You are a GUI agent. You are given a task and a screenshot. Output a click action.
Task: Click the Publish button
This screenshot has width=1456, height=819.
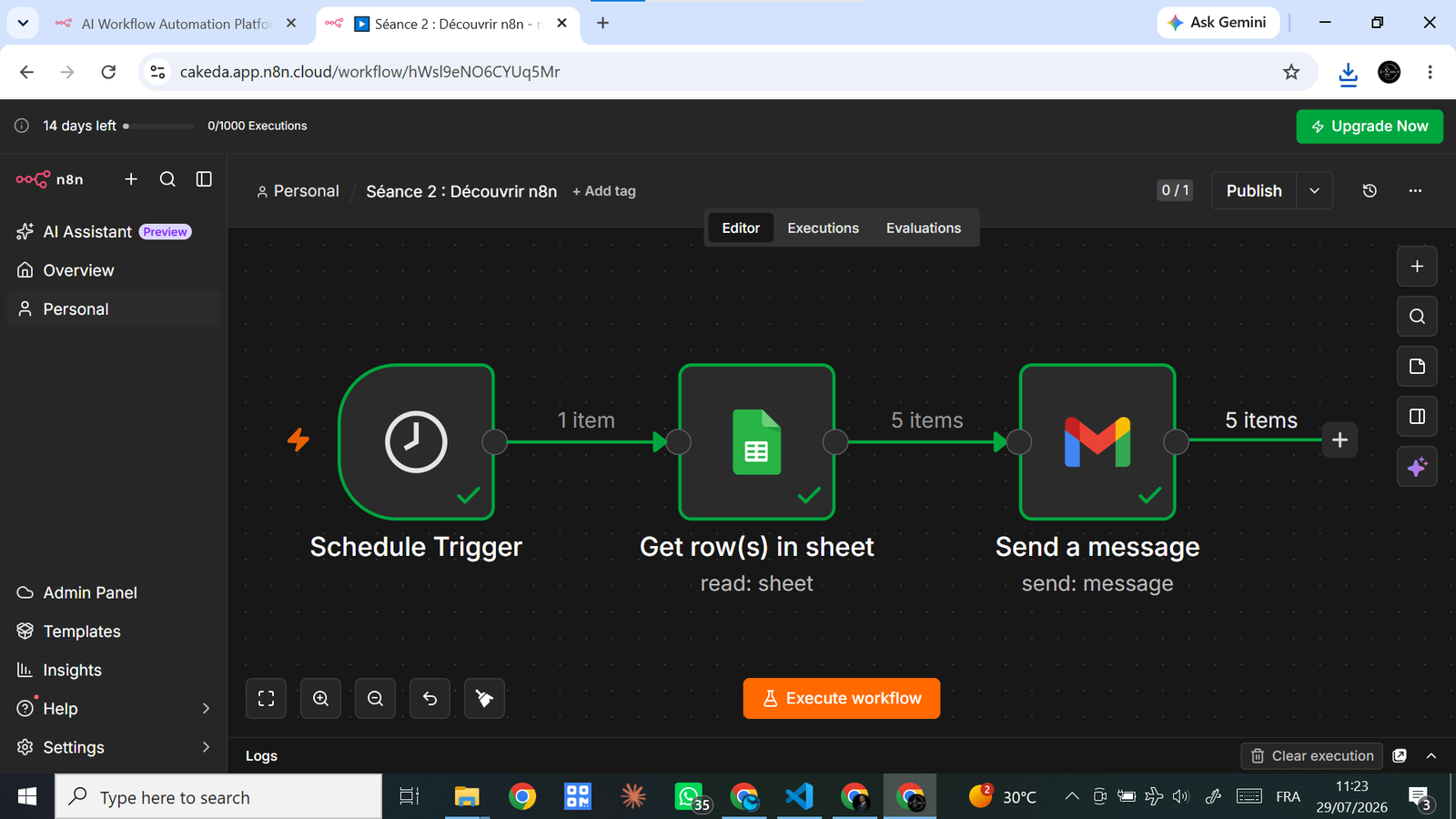point(1254,191)
